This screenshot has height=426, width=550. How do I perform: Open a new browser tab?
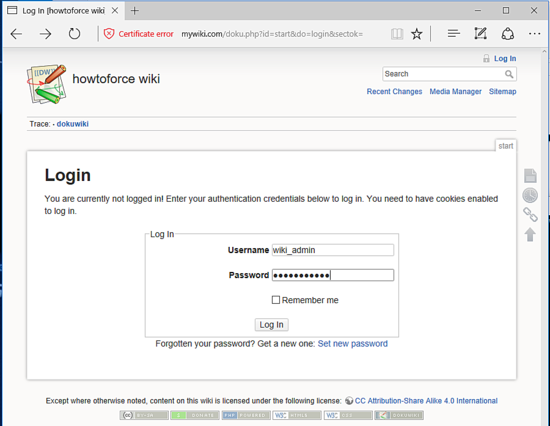[135, 11]
